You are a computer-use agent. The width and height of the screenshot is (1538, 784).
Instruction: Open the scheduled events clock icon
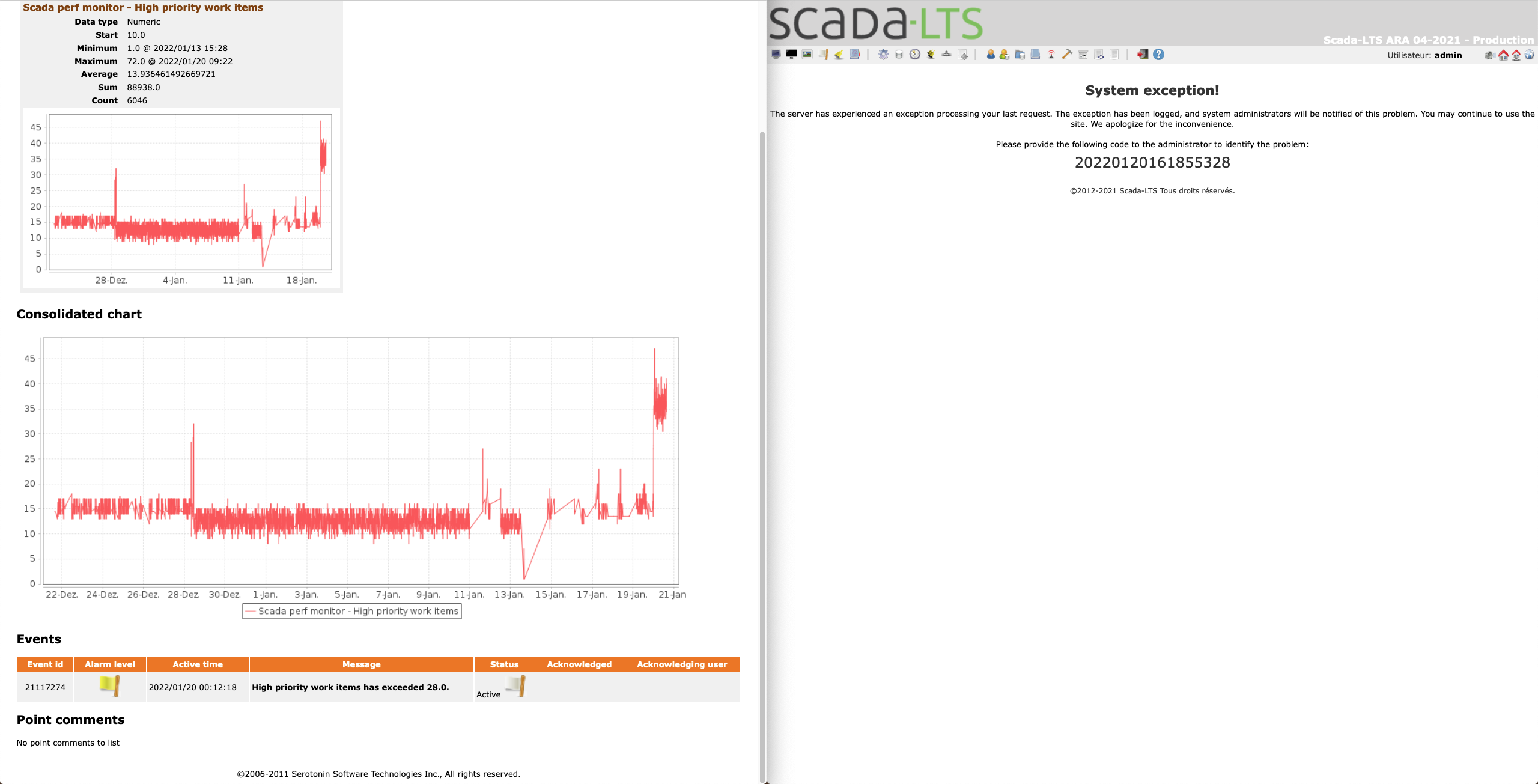coord(914,55)
